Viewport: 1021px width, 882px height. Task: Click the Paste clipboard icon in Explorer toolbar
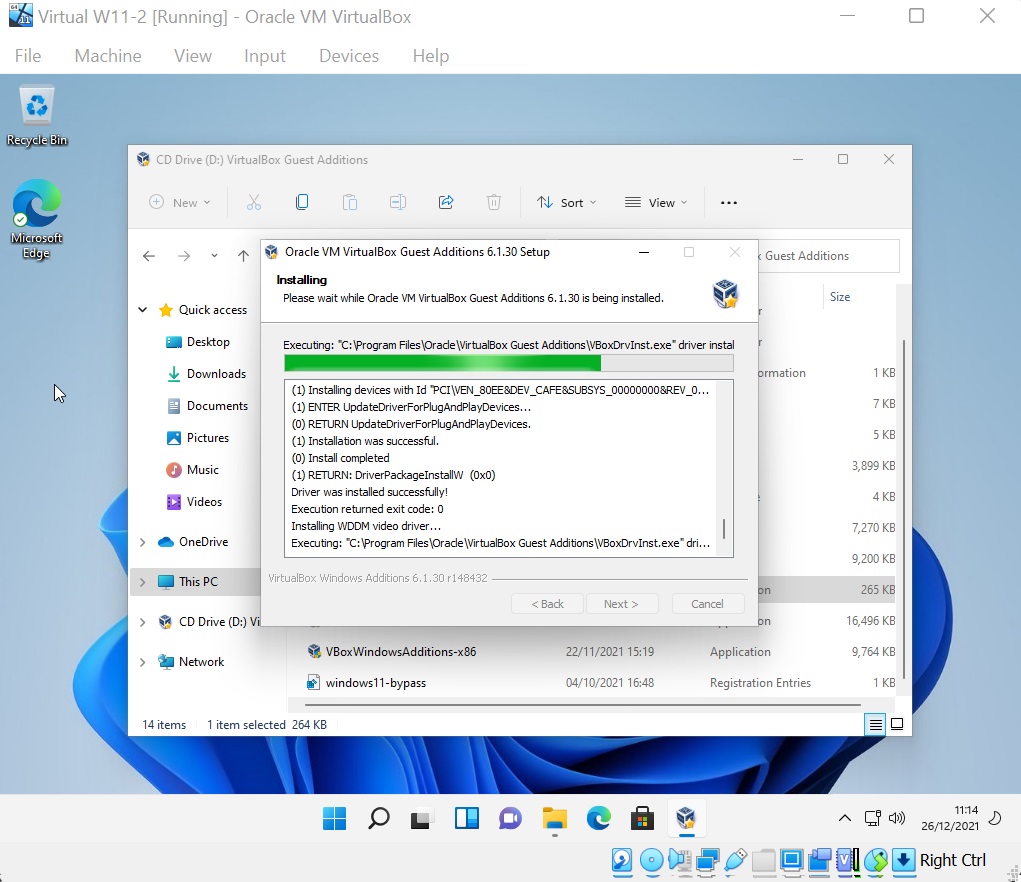[x=350, y=202]
